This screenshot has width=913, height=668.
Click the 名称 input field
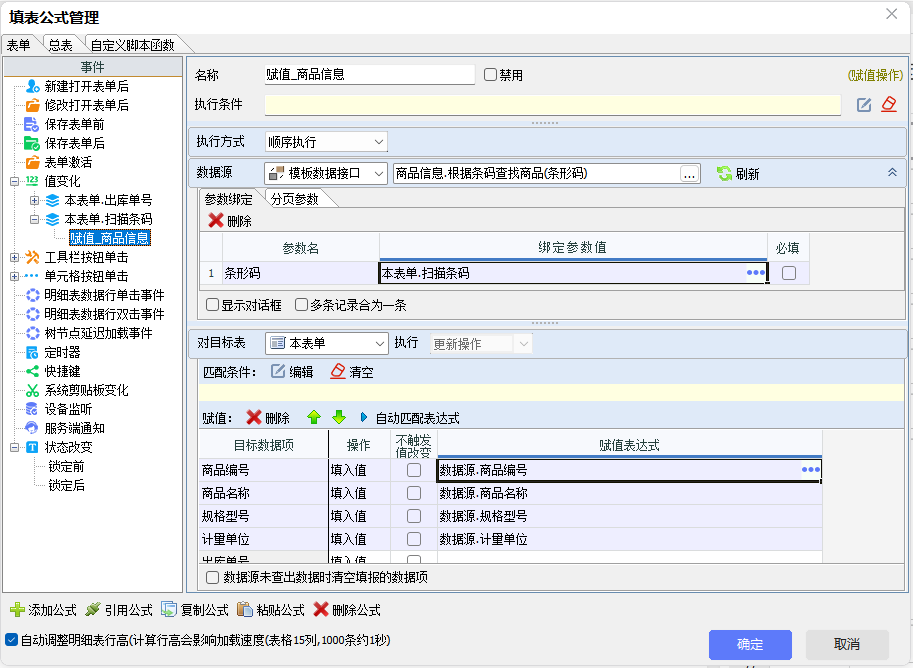click(368, 75)
